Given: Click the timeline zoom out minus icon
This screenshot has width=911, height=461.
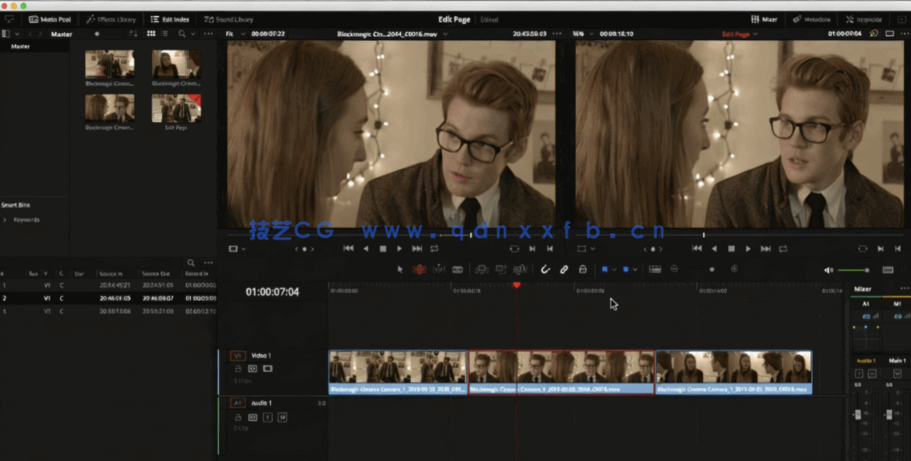Looking at the screenshot, I should click(674, 269).
